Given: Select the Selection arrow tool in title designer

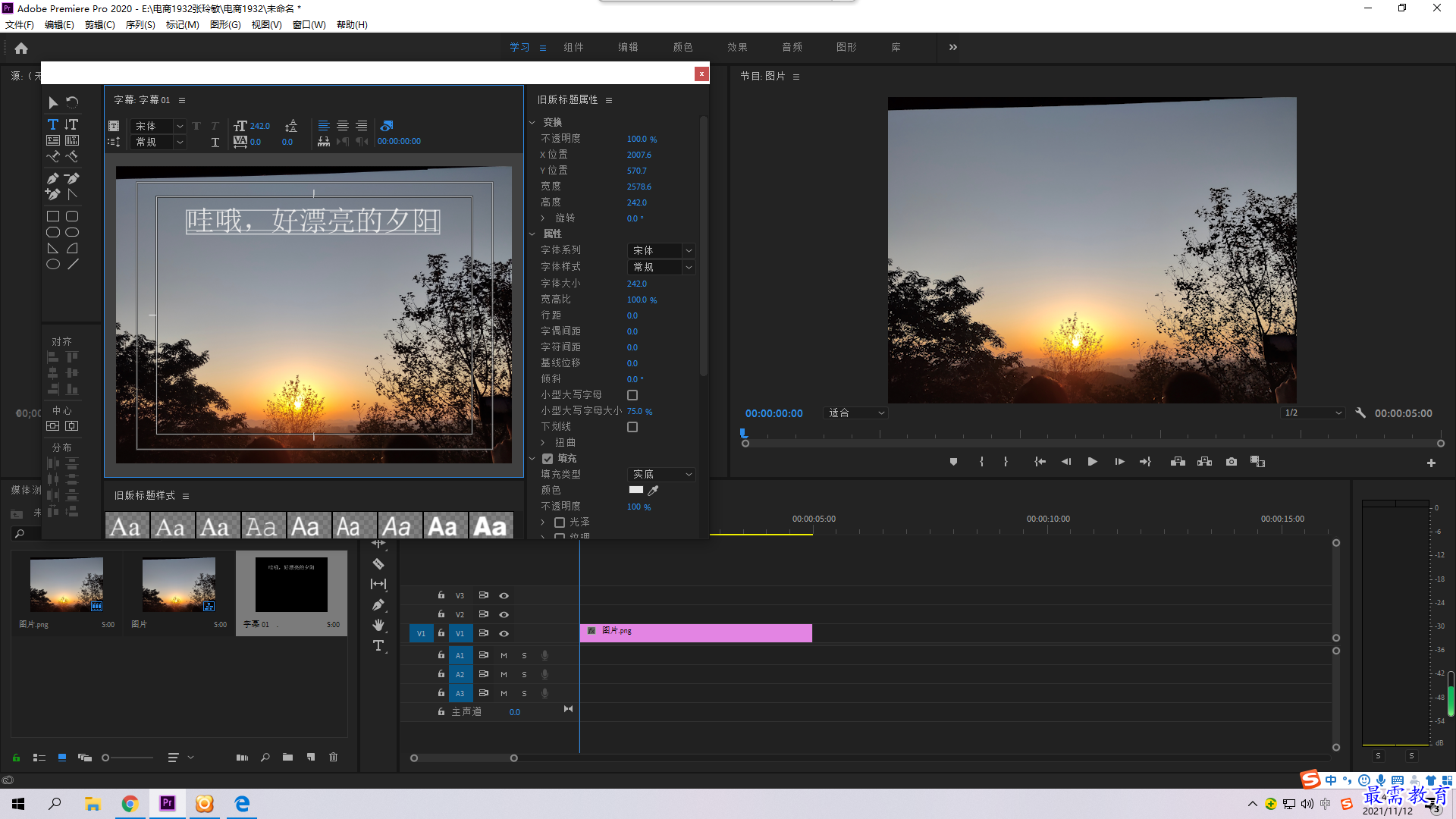Looking at the screenshot, I should pyautogui.click(x=52, y=102).
